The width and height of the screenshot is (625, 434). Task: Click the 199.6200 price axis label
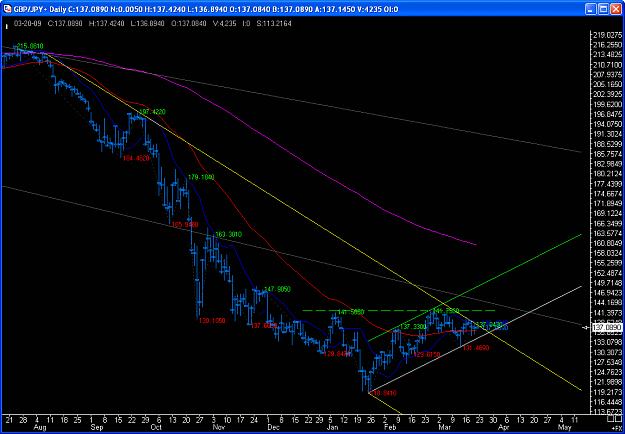tap(608, 105)
